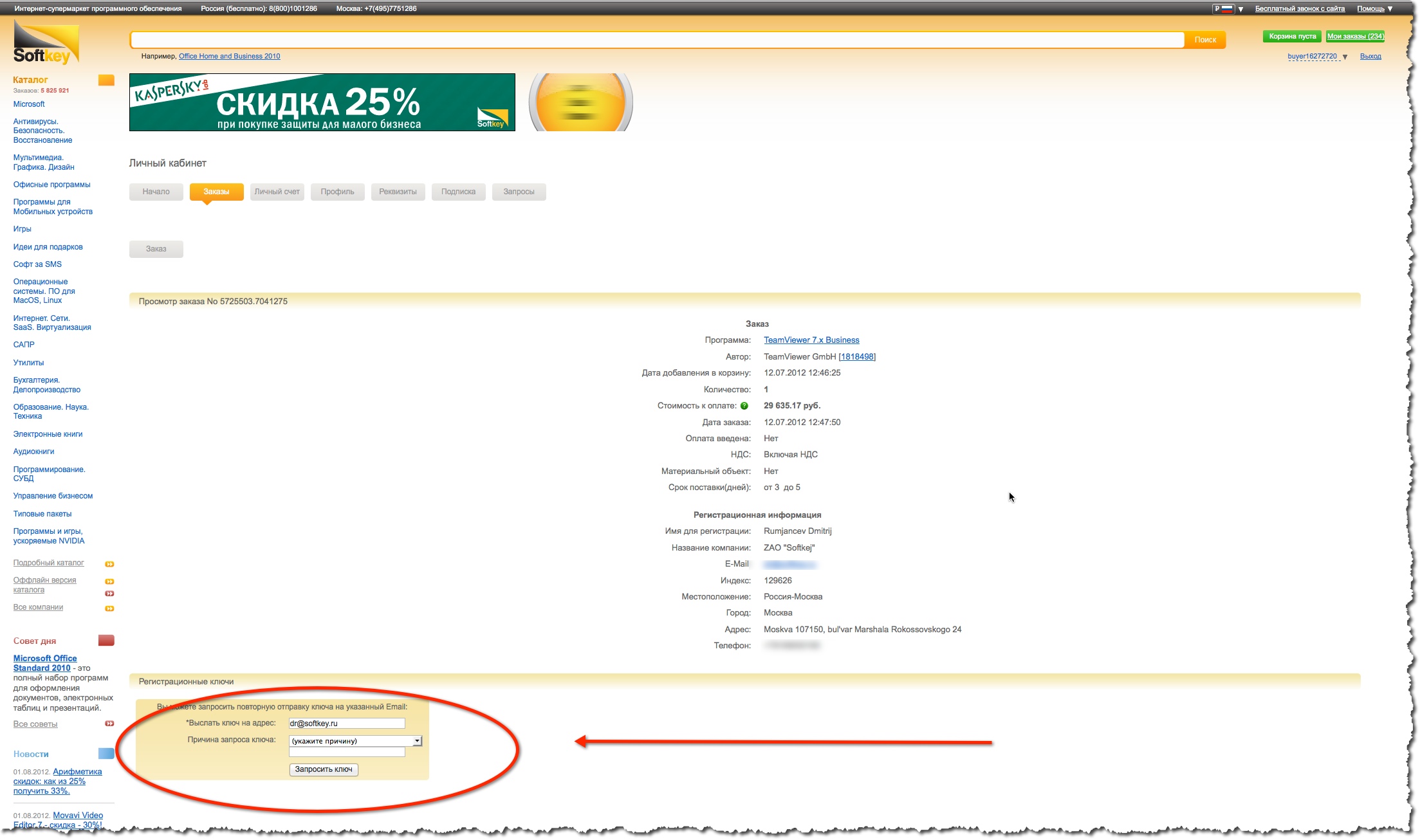
Task: Open Интернет. Сети. SaaS. Виртуализация category
Action: pyautogui.click(x=52, y=323)
